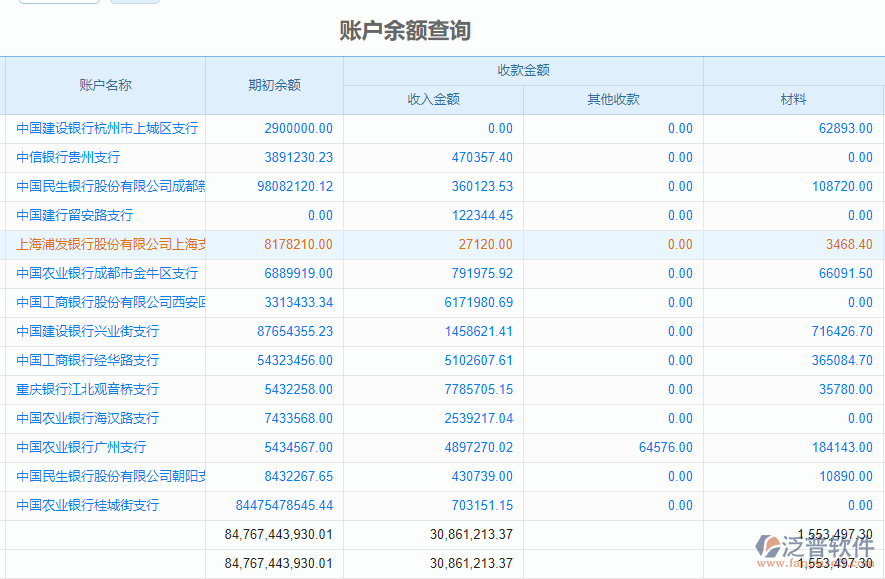This screenshot has height=579, width=885.
Task: Click the 中国建行留安路支行 account name
Action: [x=70, y=215]
